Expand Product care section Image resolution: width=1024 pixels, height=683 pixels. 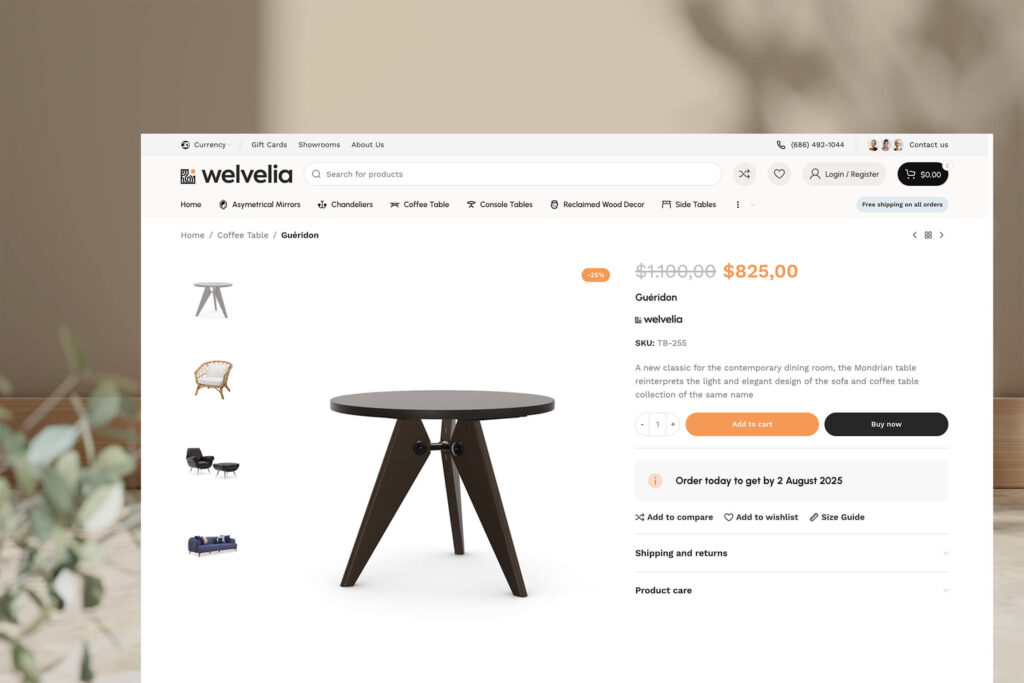tap(792, 590)
